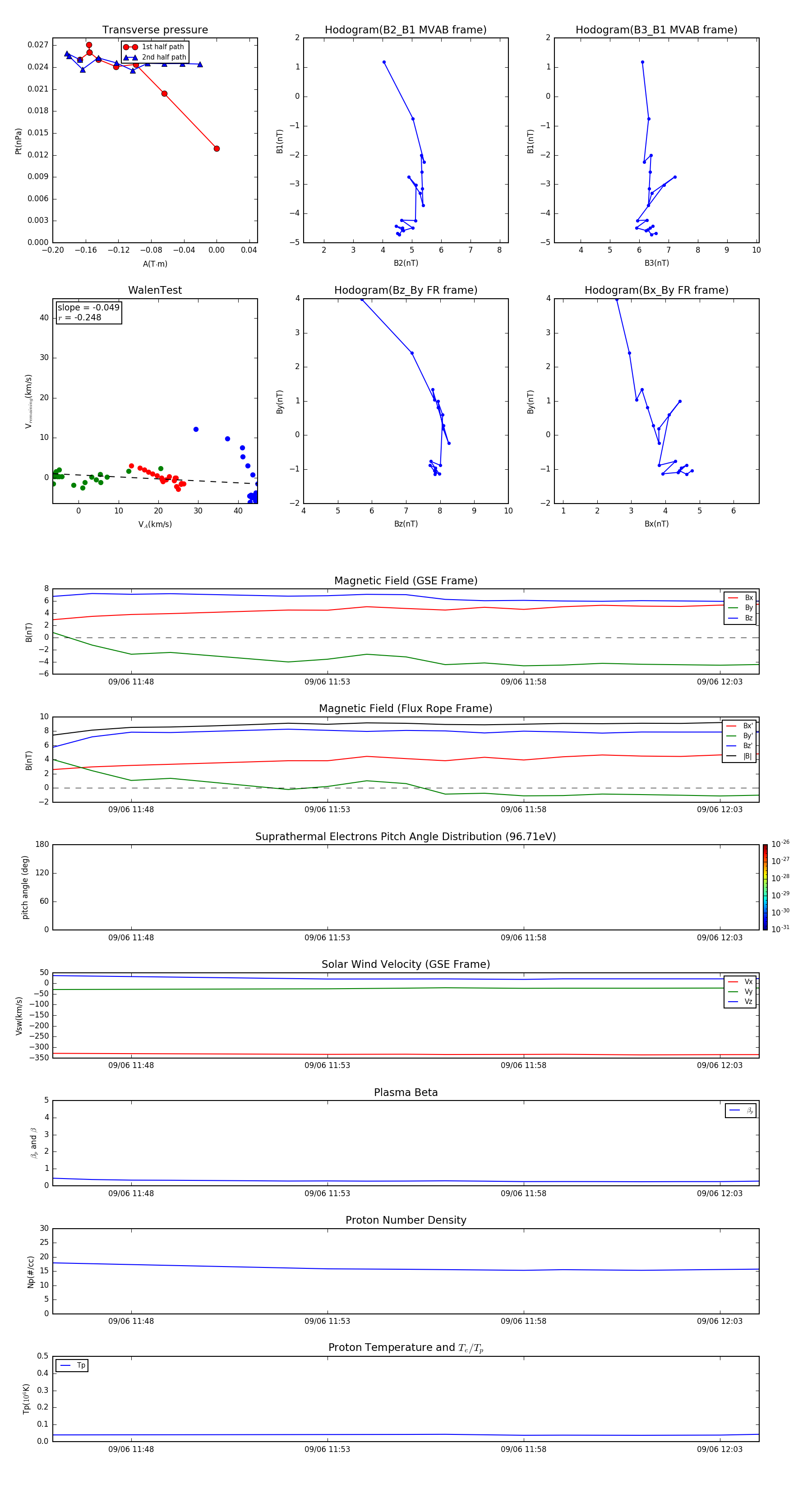Click the topmost data point in B2_B1 hodogram

[x=384, y=62]
